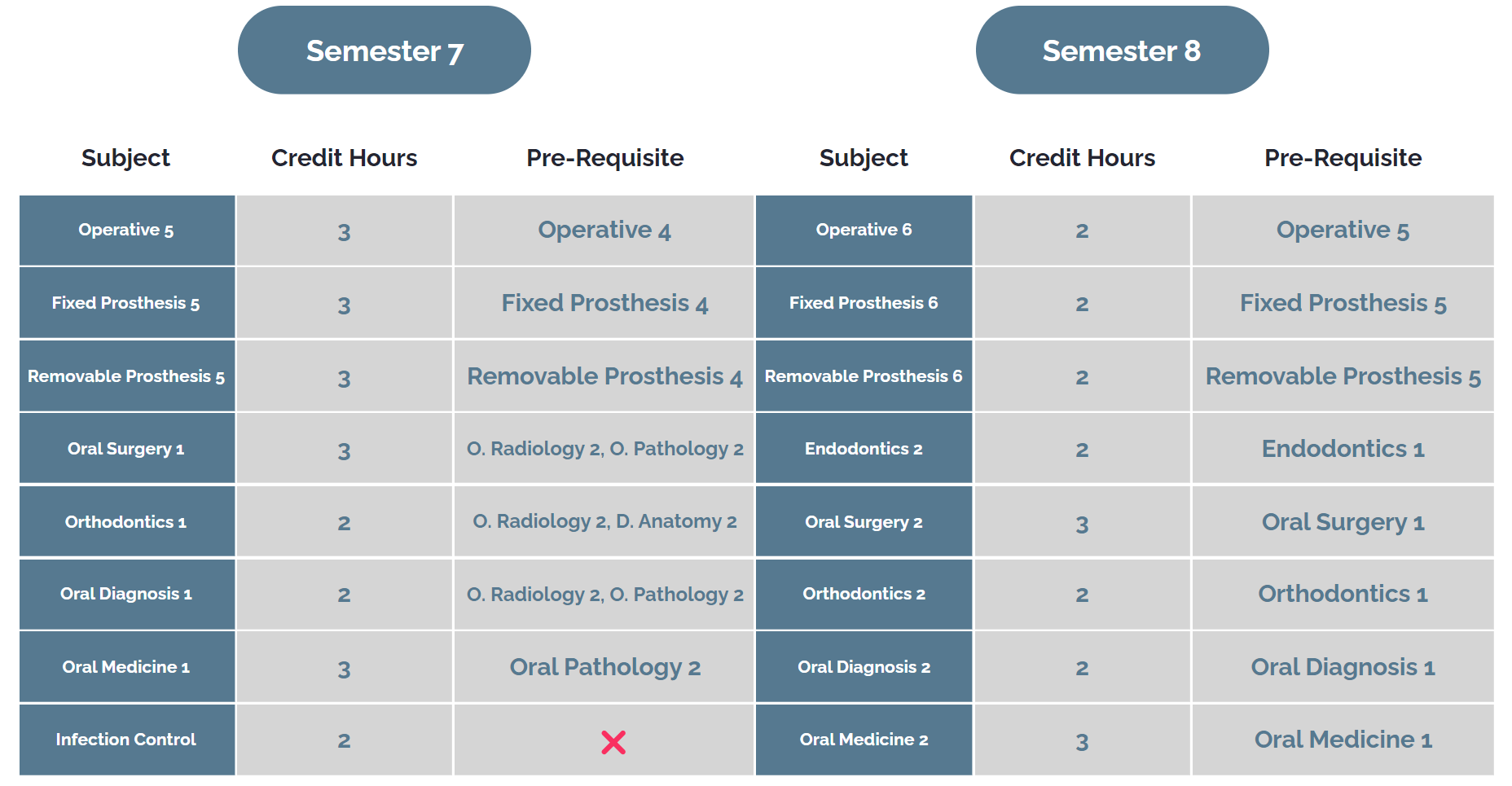The height and width of the screenshot is (786, 1512).
Task: Click the Oral Pathology 2 pre-requisite
Action: 604,667
